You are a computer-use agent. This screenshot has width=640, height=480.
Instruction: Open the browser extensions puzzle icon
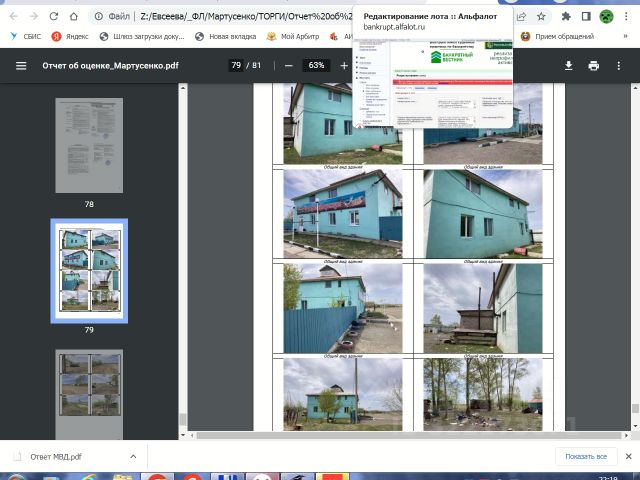click(567, 17)
